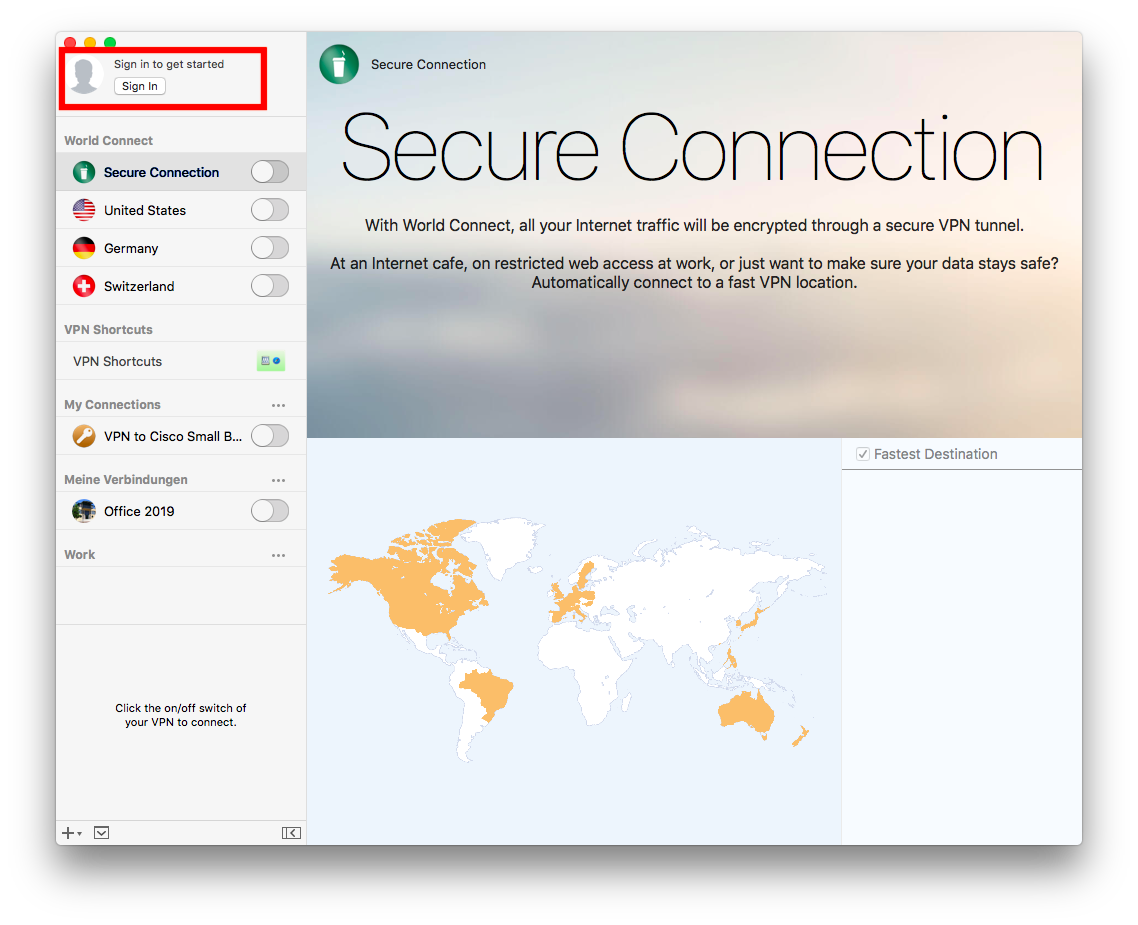The width and height of the screenshot is (1138, 925).
Task: Click the Cisco VPN key icon
Action: point(84,436)
